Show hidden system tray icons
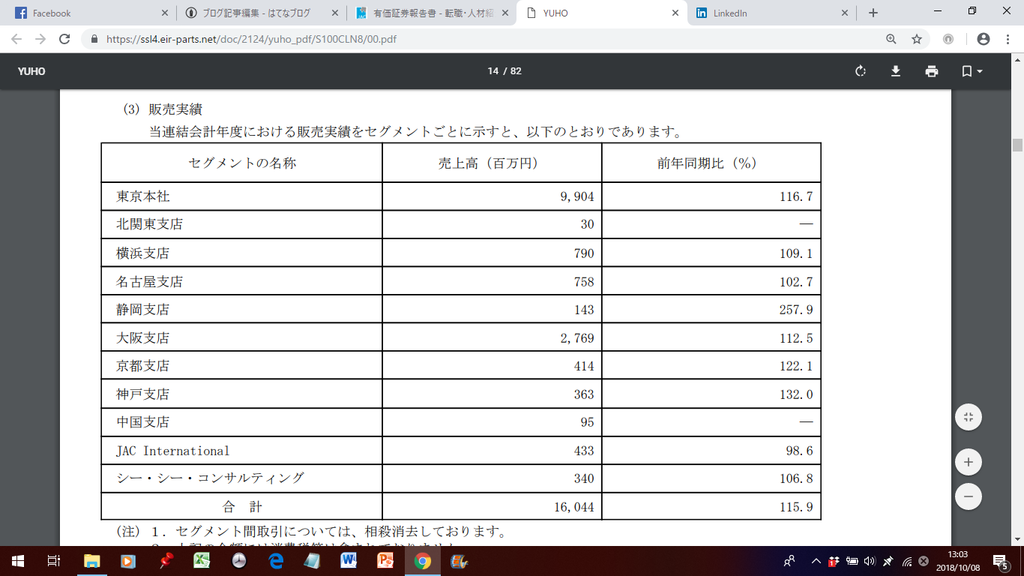 click(816, 562)
